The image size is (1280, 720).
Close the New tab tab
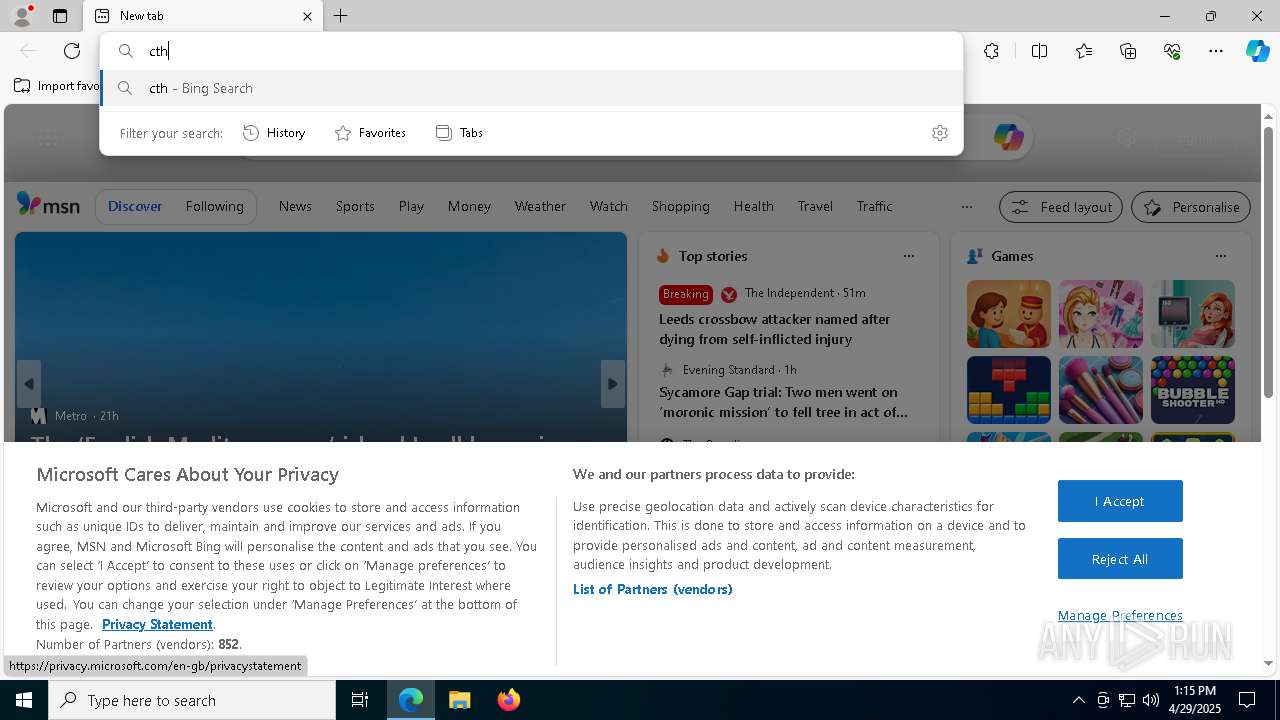pos(307,16)
